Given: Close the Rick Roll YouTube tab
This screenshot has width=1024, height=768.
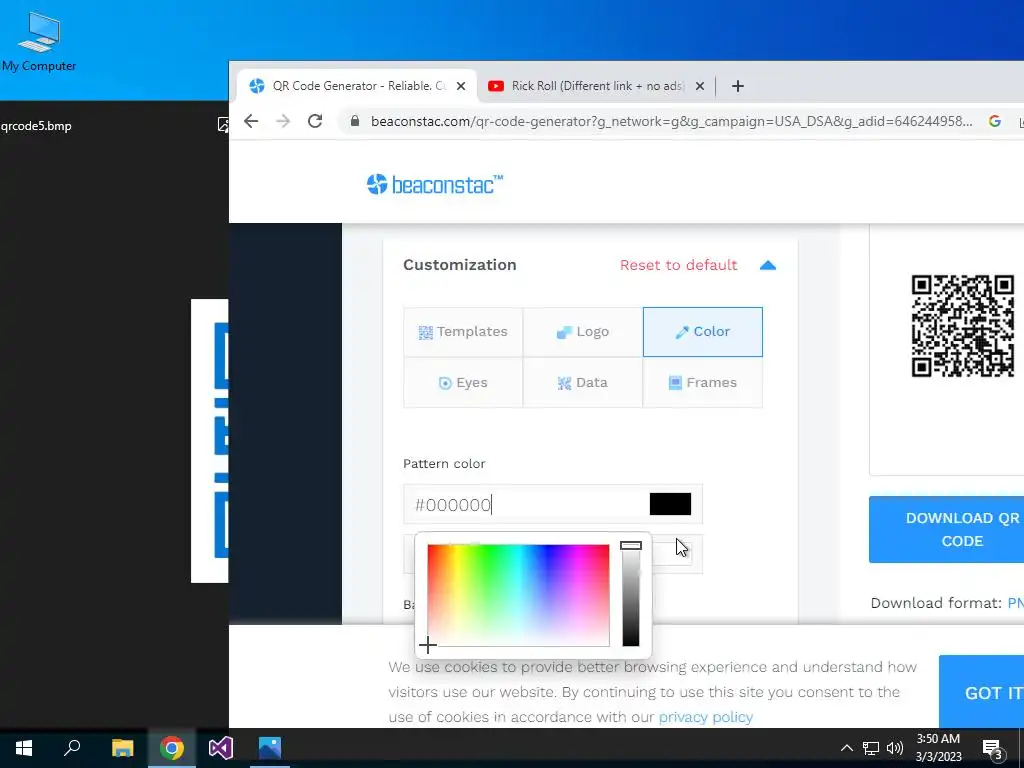Looking at the screenshot, I should point(699,86).
